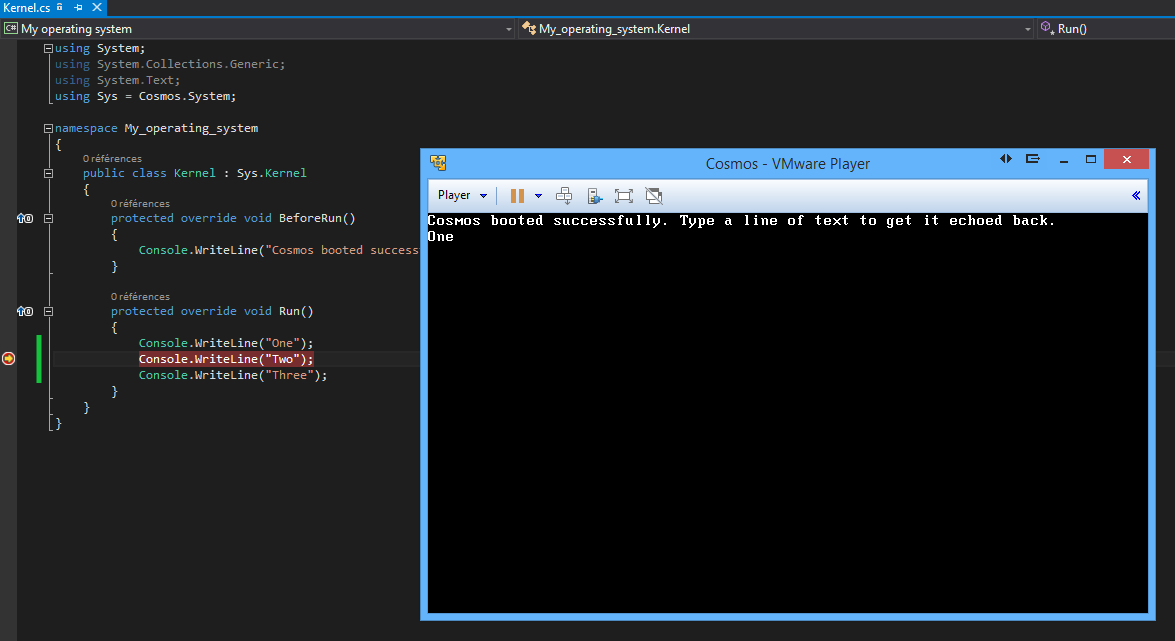Toggle pin on the Kernel.cs tab
This screenshot has height=641, width=1175.
pyautogui.click(x=78, y=7)
